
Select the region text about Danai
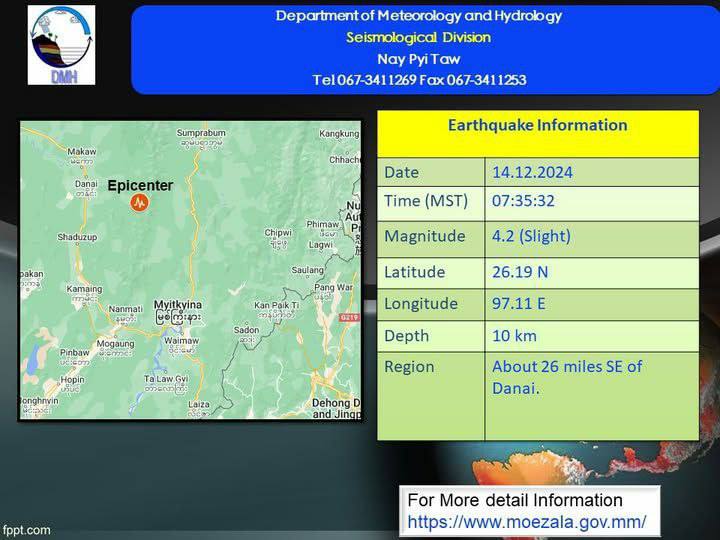click(x=566, y=377)
